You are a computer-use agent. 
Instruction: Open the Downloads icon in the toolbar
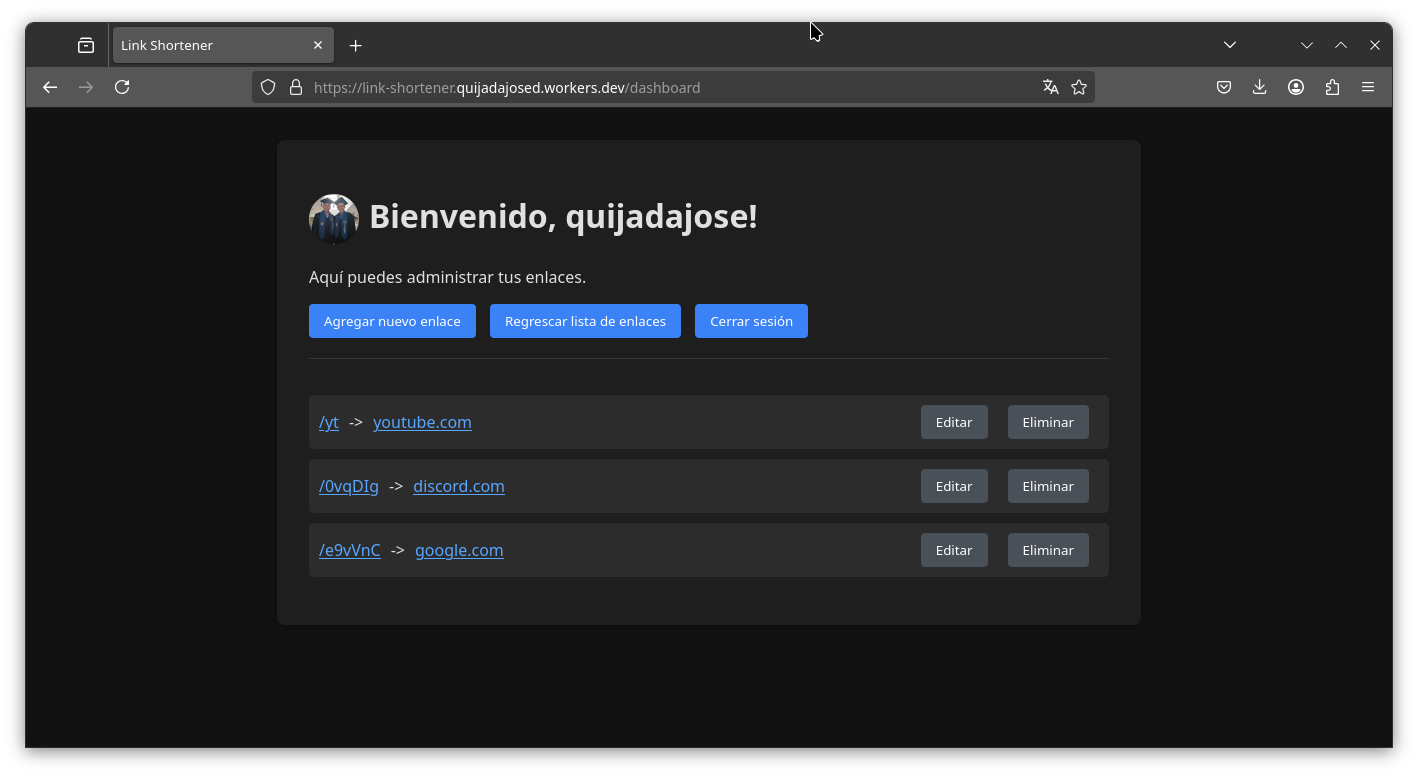tap(1260, 87)
